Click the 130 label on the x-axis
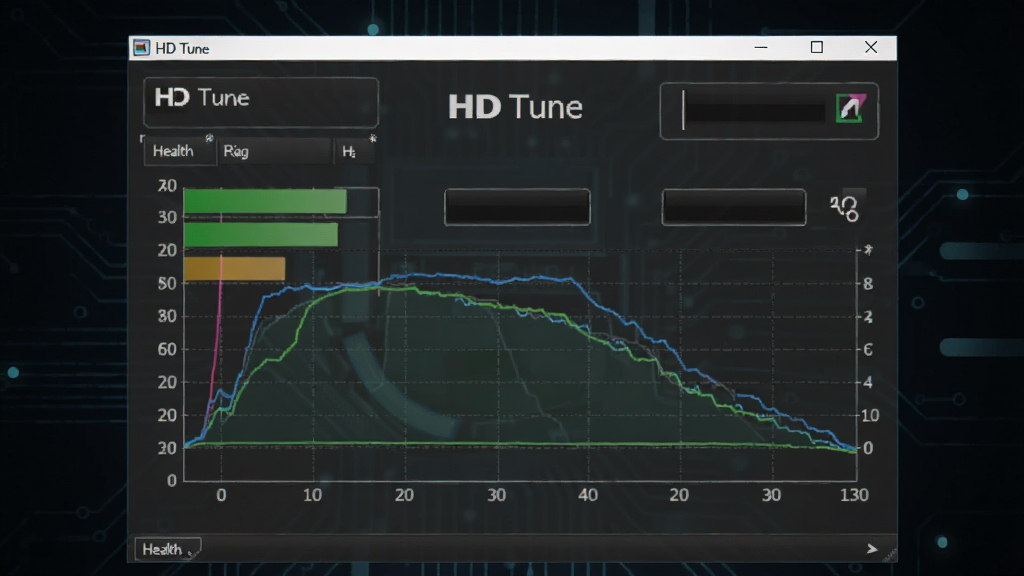Viewport: 1024px width, 576px height. (x=854, y=495)
